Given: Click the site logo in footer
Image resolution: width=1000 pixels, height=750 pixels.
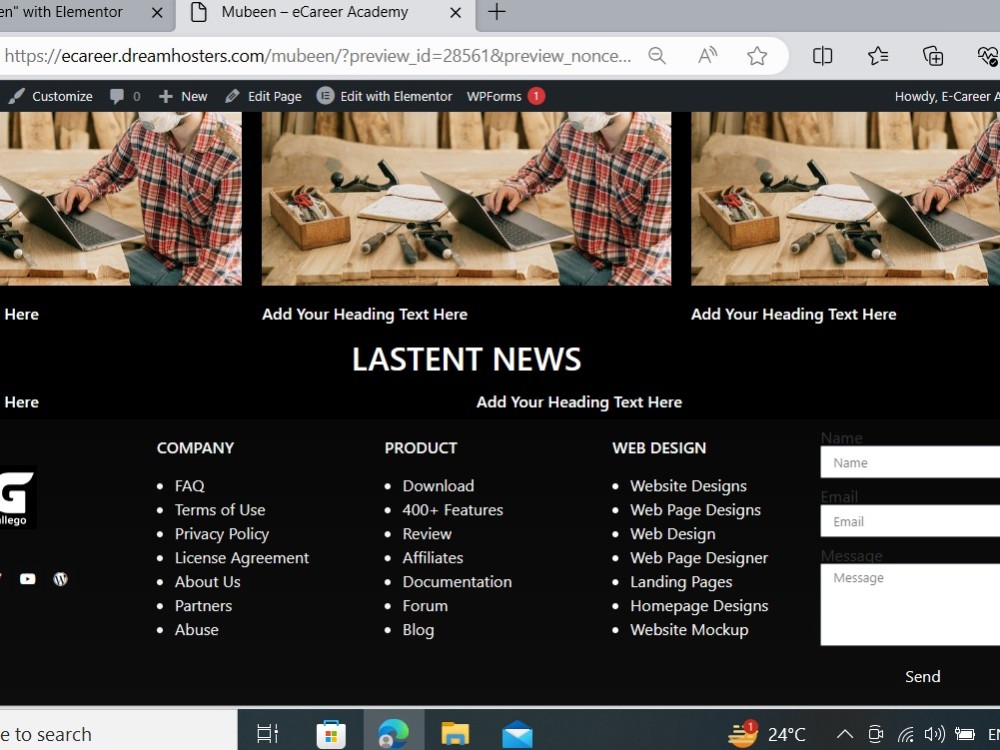Looking at the screenshot, I should tap(17, 498).
